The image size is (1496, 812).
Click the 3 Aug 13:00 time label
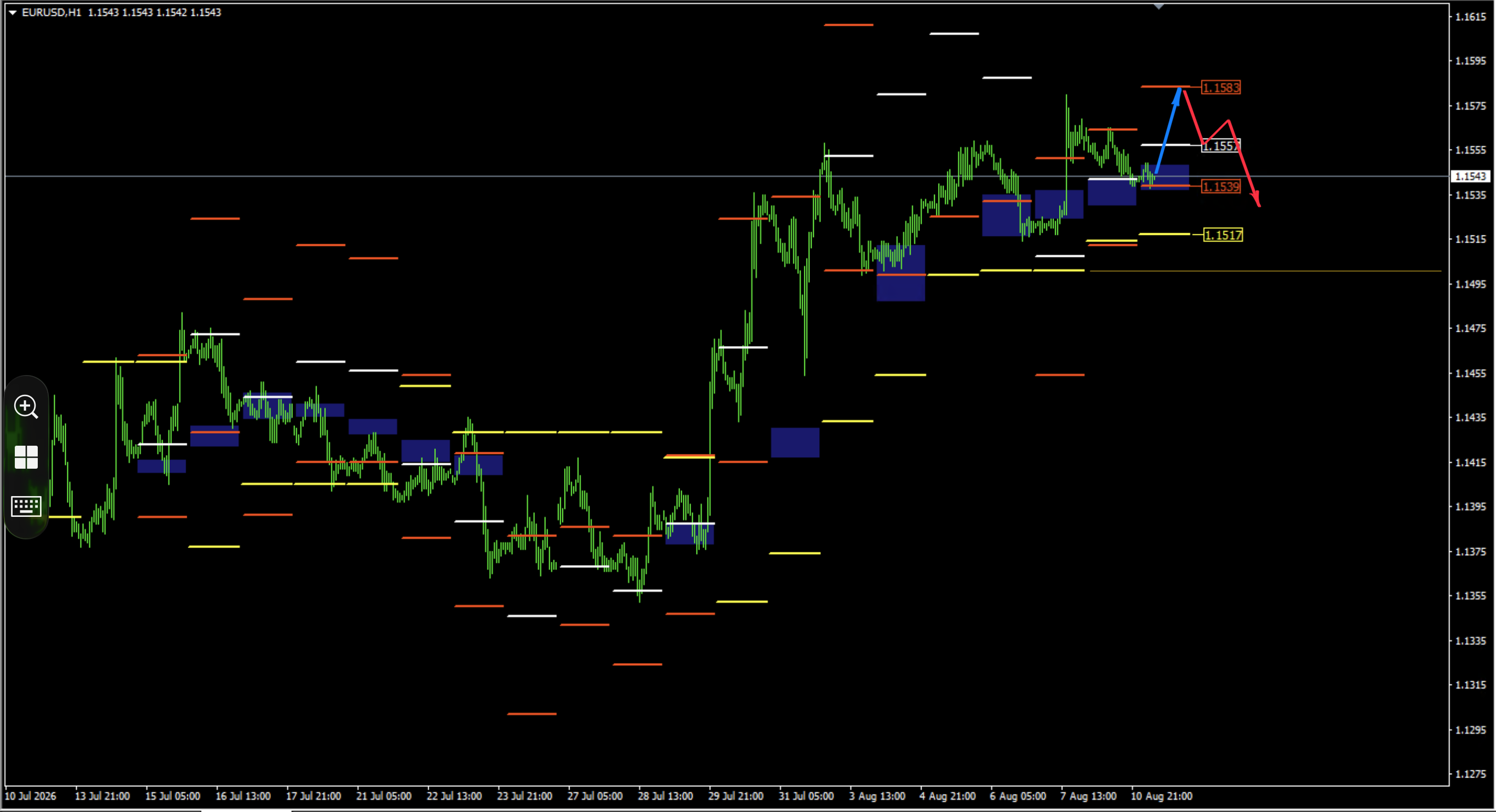[x=877, y=796]
